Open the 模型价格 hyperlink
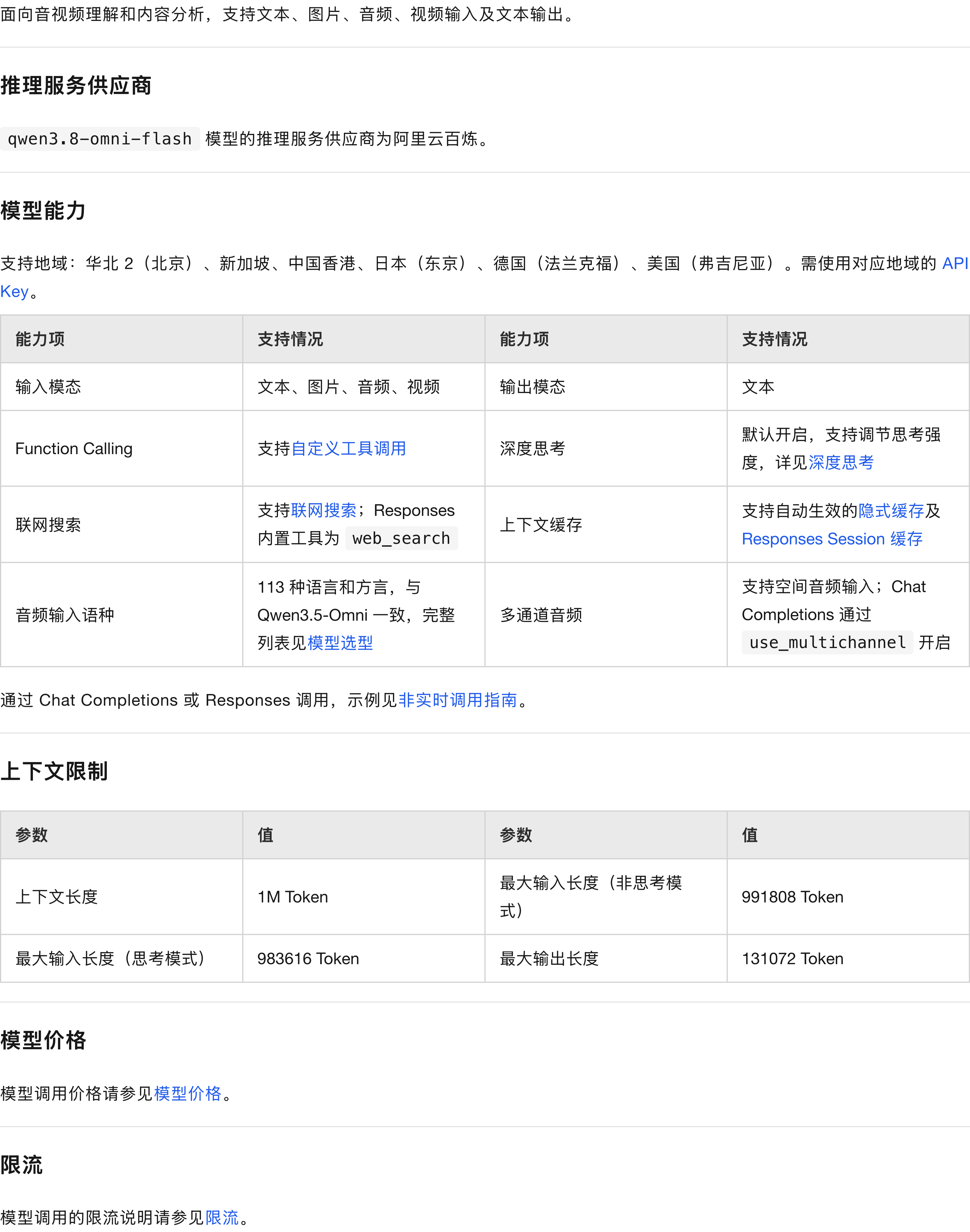 [x=187, y=1093]
